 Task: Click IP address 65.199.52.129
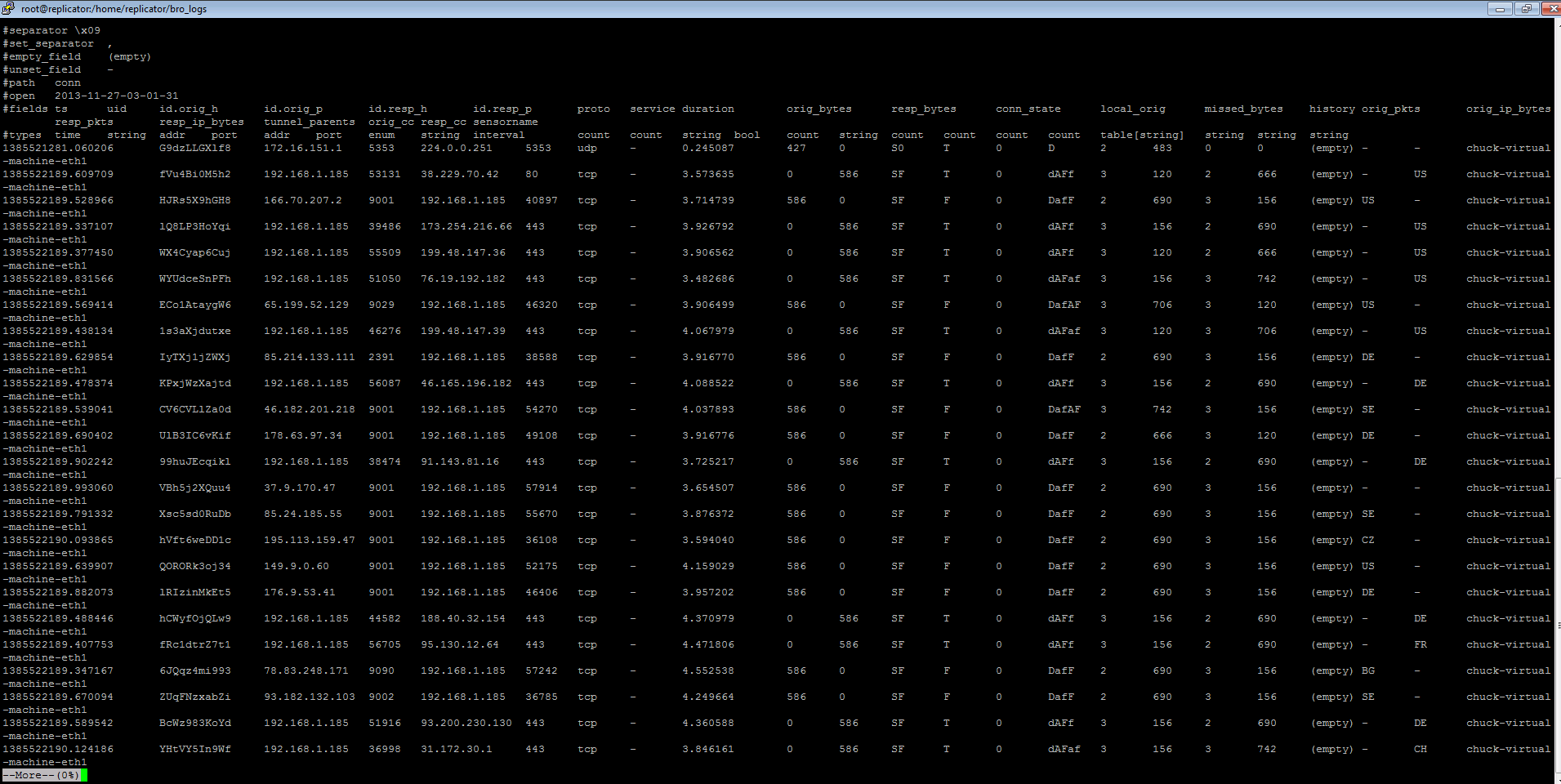click(306, 305)
